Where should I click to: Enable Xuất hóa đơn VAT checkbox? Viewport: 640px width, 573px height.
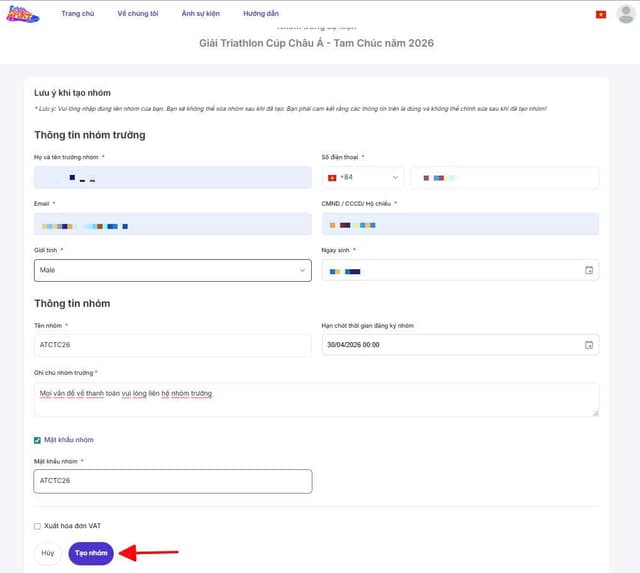click(x=37, y=526)
